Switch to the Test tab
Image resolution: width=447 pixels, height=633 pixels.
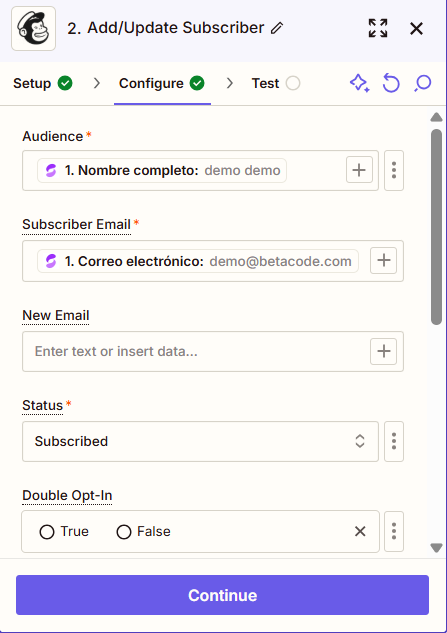(276, 84)
